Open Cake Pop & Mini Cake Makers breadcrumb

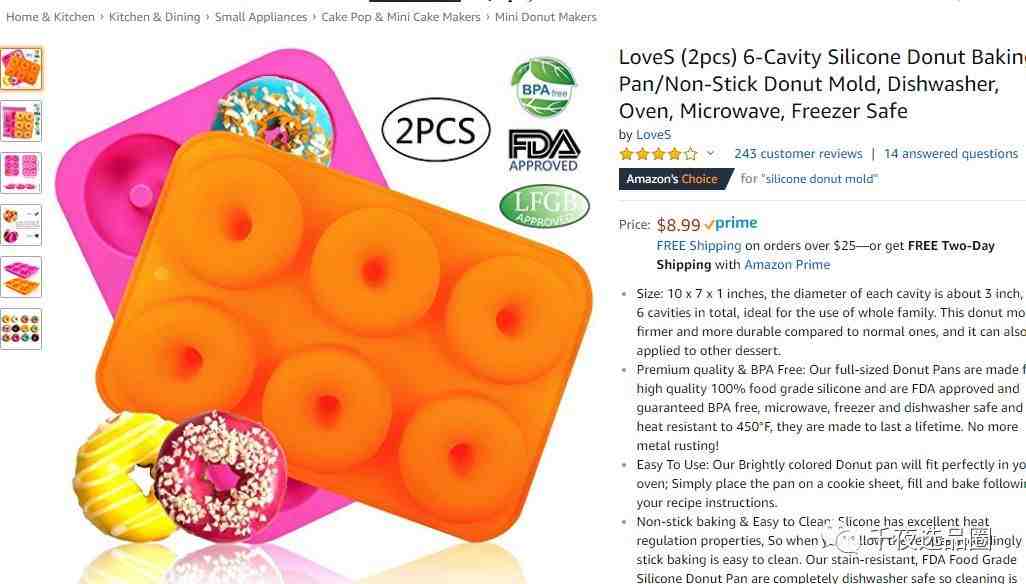pos(400,17)
